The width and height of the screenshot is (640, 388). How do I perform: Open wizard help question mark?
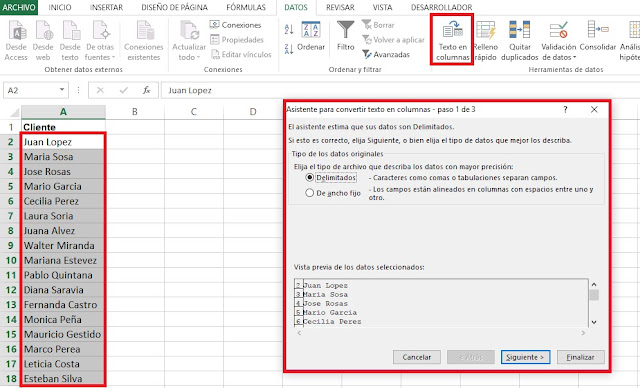565,109
